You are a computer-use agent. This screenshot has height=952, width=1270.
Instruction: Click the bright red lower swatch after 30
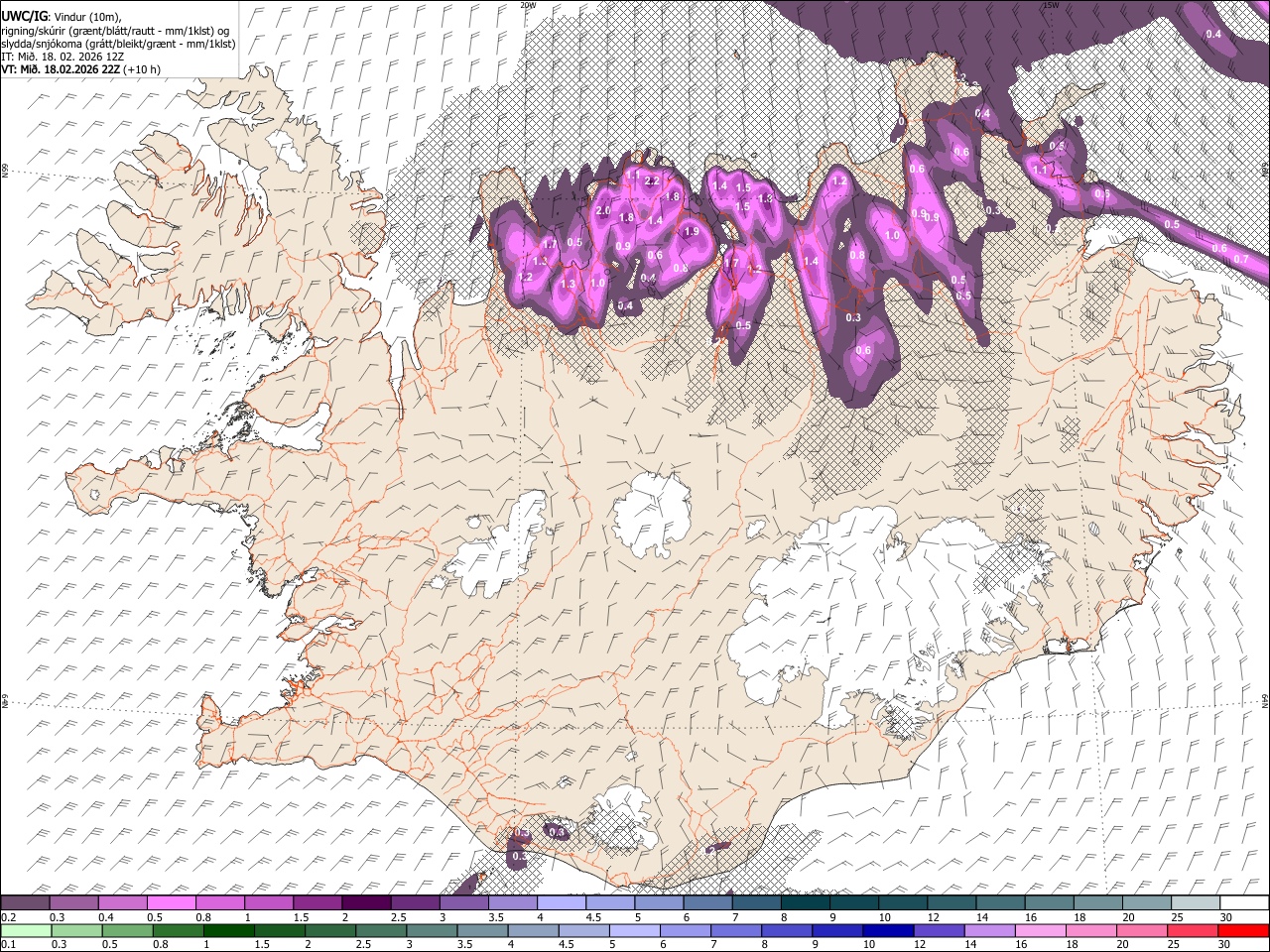pyautogui.click(x=1245, y=930)
